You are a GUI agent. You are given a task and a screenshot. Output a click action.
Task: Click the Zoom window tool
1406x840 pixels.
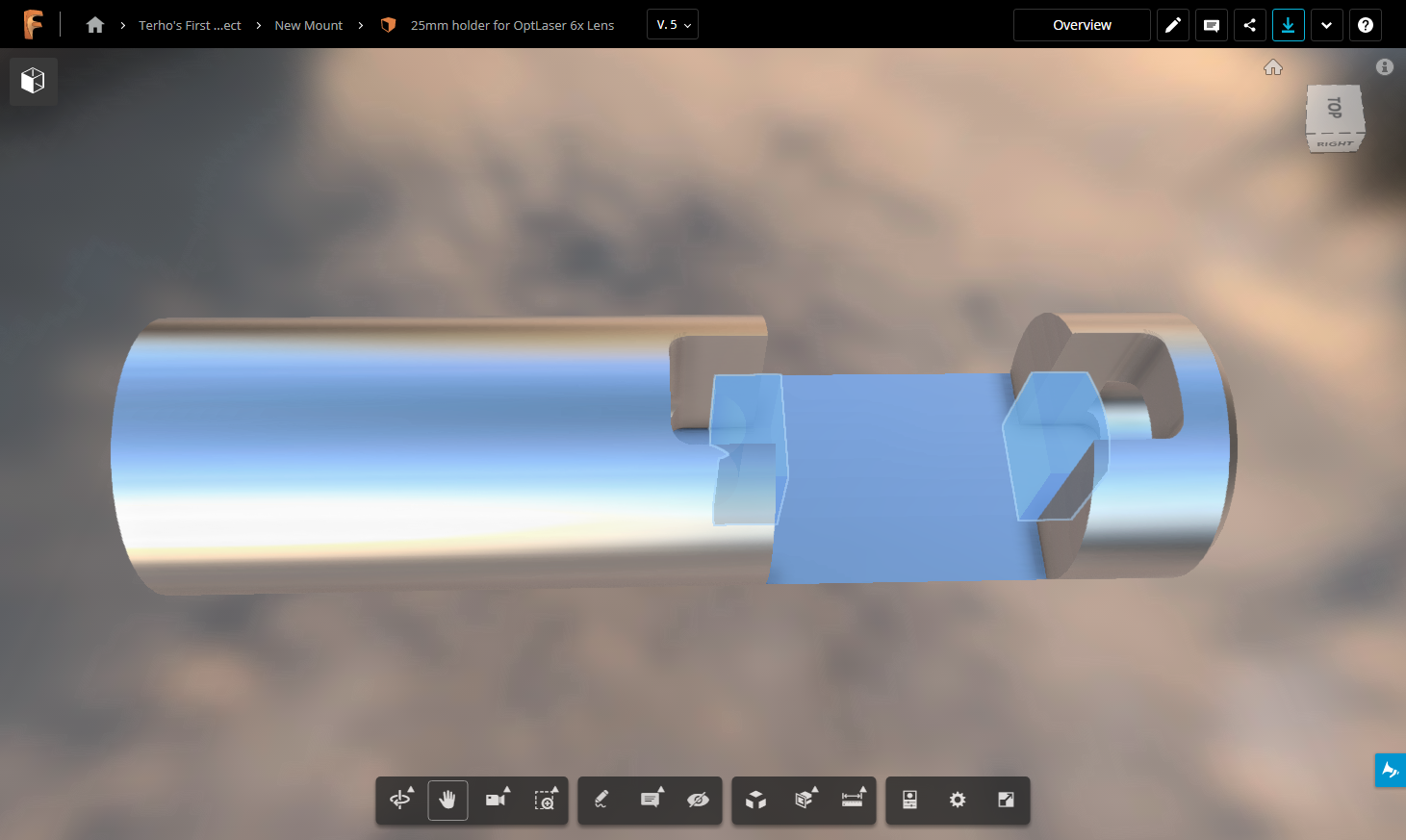pos(545,800)
